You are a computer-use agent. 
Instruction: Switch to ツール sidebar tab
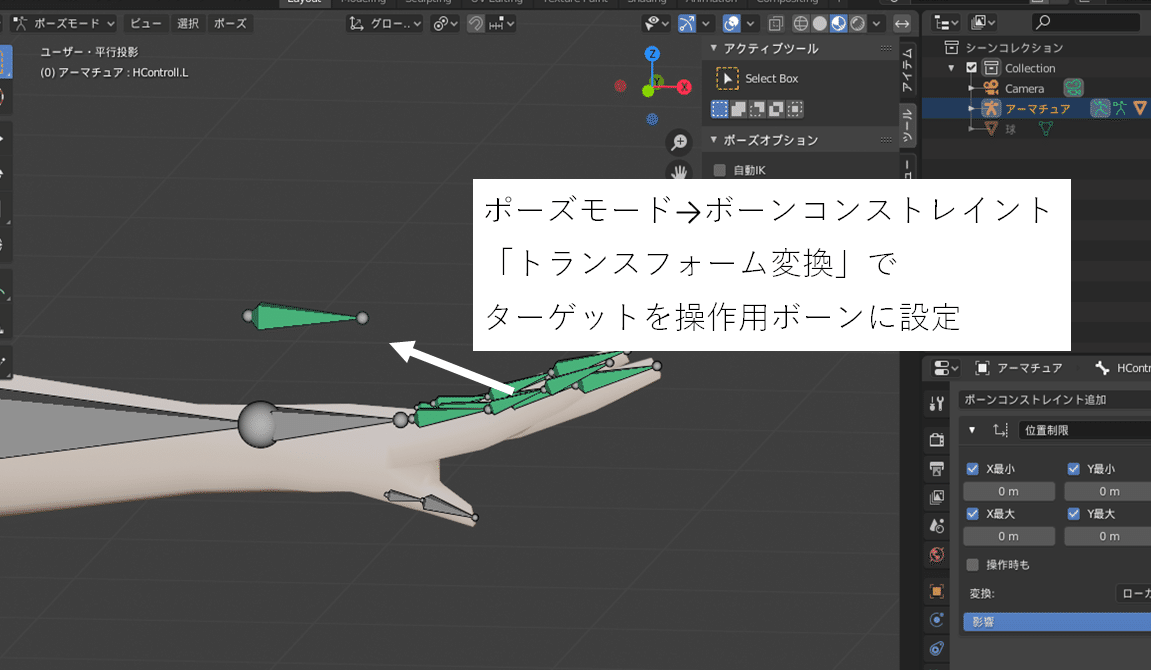(908, 125)
